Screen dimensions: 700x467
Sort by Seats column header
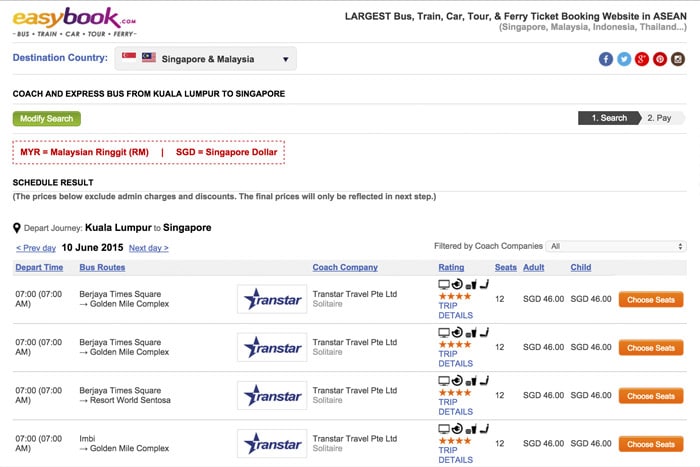505,267
